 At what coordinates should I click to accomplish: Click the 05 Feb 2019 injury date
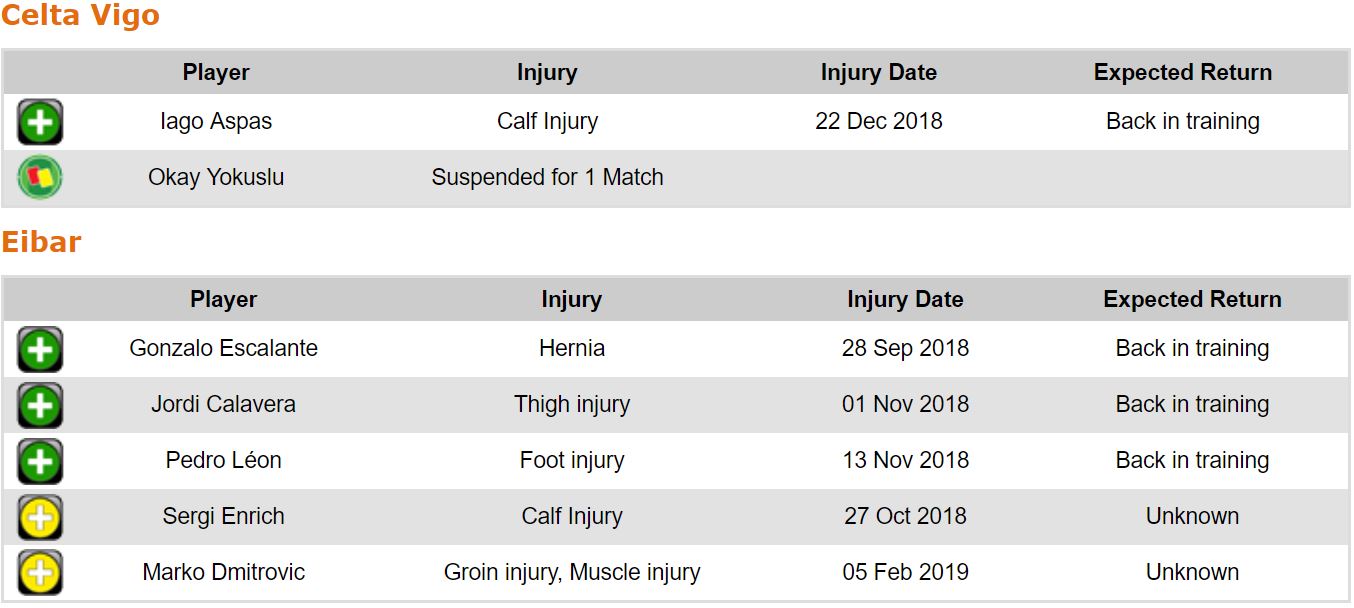coord(905,573)
